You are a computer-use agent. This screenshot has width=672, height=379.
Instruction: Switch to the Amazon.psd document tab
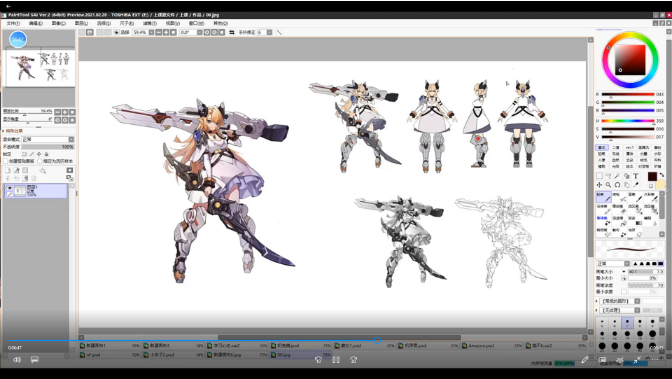click(492, 346)
